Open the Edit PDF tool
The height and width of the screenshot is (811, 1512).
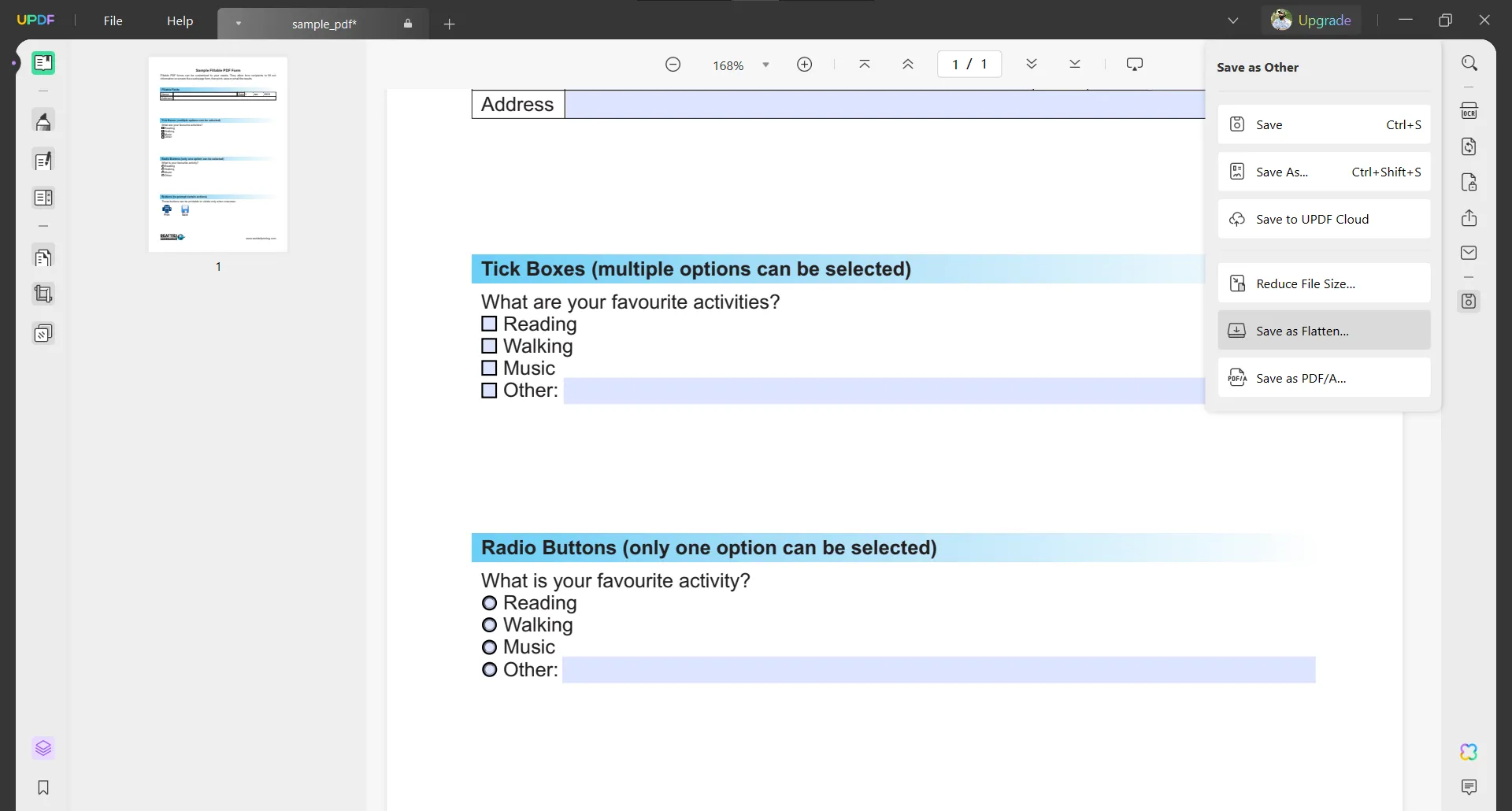coord(43,161)
